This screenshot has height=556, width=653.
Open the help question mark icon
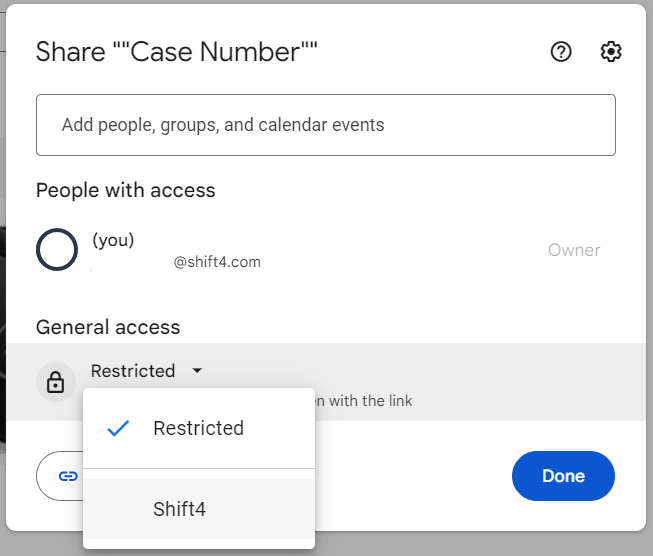click(x=561, y=52)
